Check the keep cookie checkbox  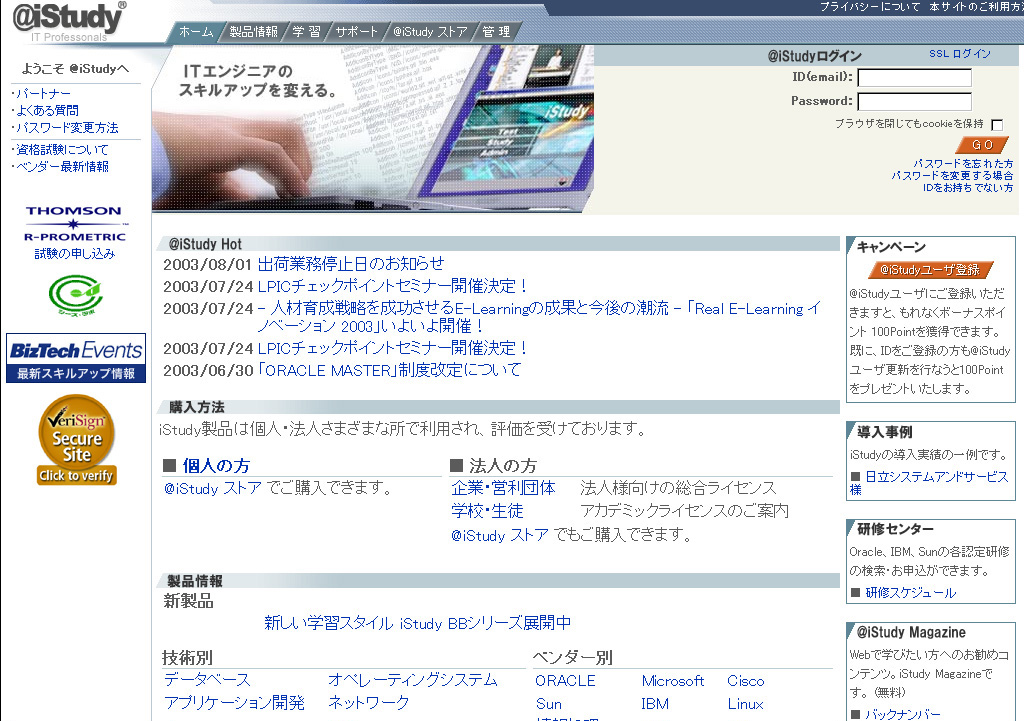[997, 125]
